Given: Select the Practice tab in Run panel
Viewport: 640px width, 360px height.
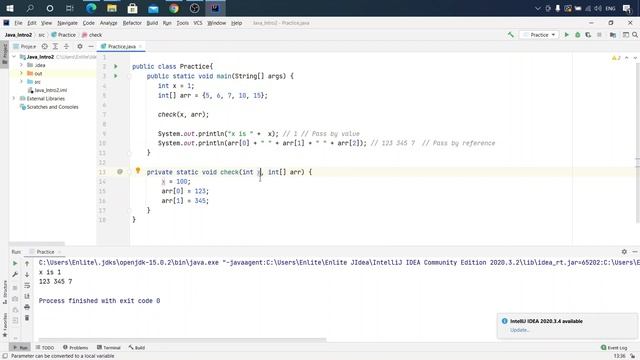Looking at the screenshot, I should click(x=45, y=252).
